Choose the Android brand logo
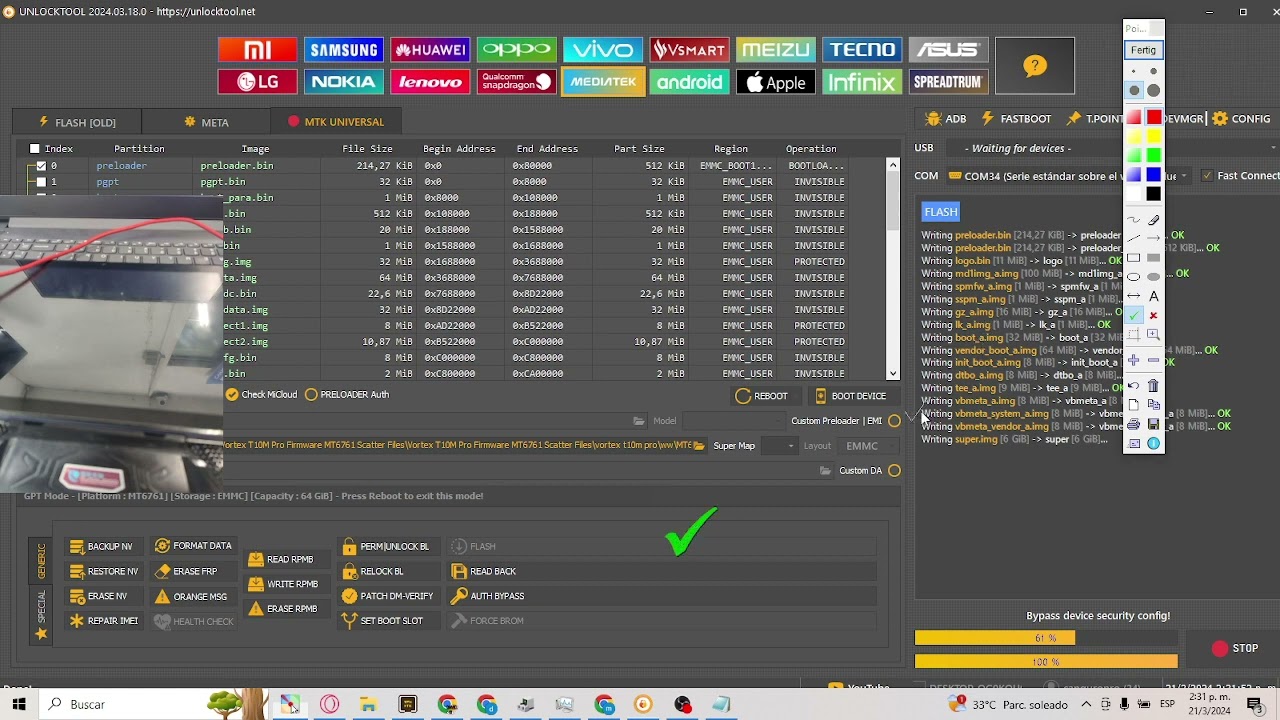The height and width of the screenshot is (720, 1280). click(x=689, y=82)
